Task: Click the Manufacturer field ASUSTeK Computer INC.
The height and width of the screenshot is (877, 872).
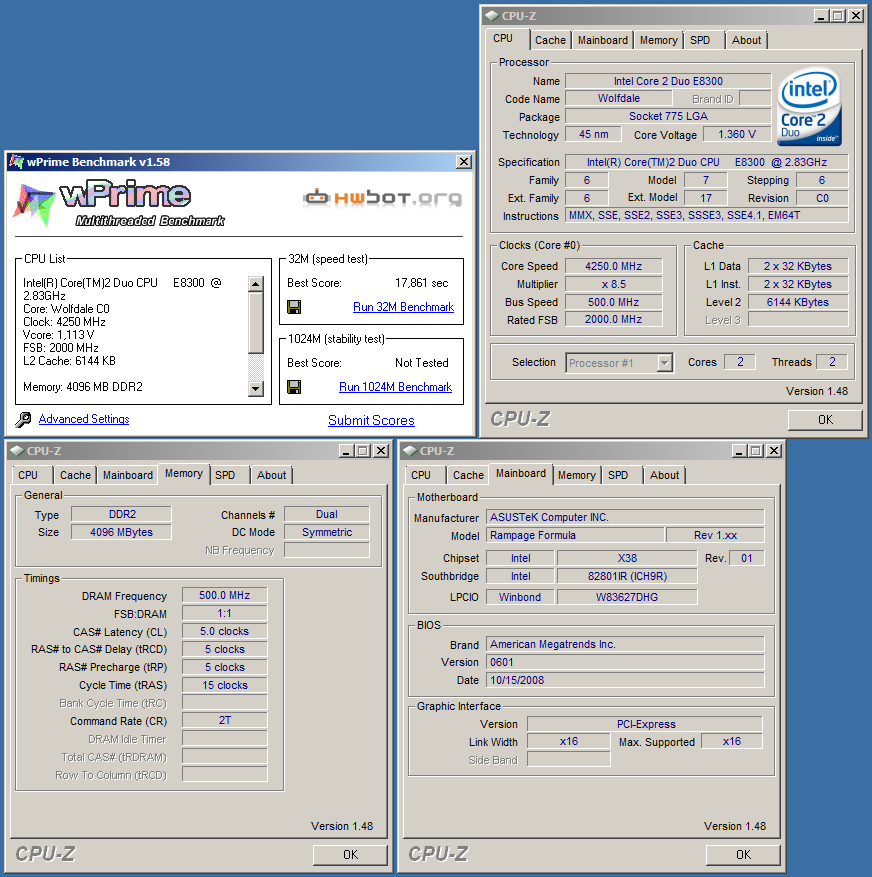Action: tap(625, 517)
